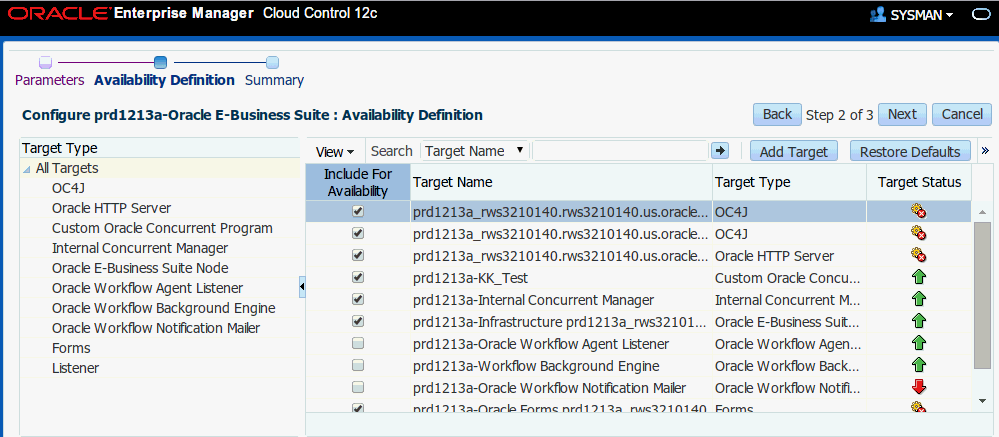999x437 pixels.
Task: Click prd1213a-Workflow Background Engine target name
Action: [536, 366]
